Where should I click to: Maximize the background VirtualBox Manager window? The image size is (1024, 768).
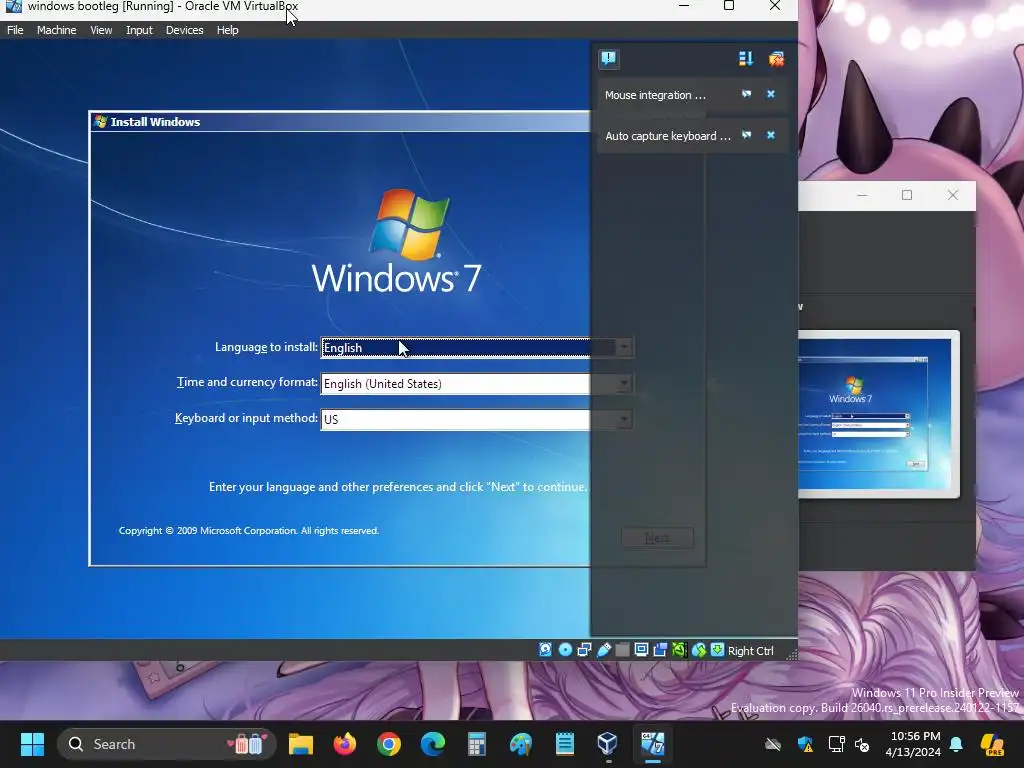[x=906, y=195]
